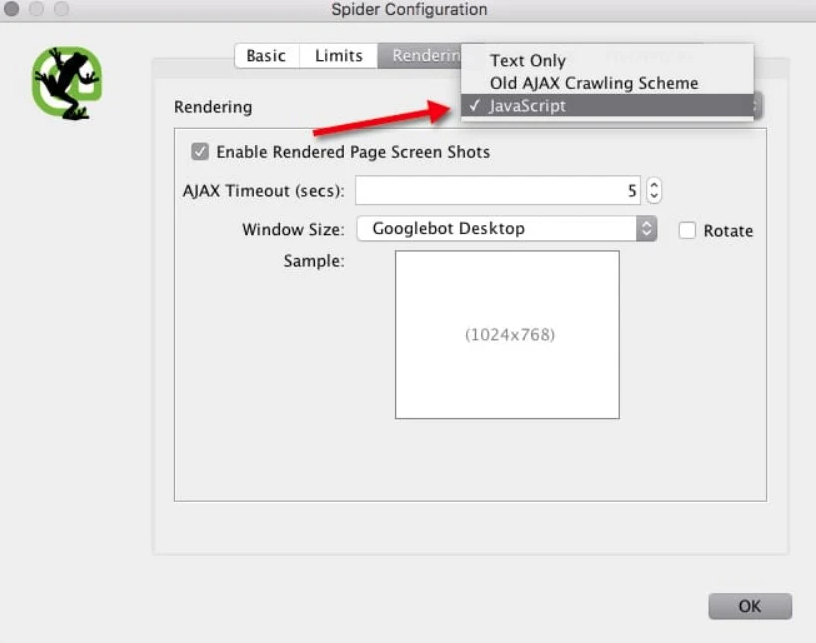Increase AJAX Timeout with the up arrow

point(654,184)
